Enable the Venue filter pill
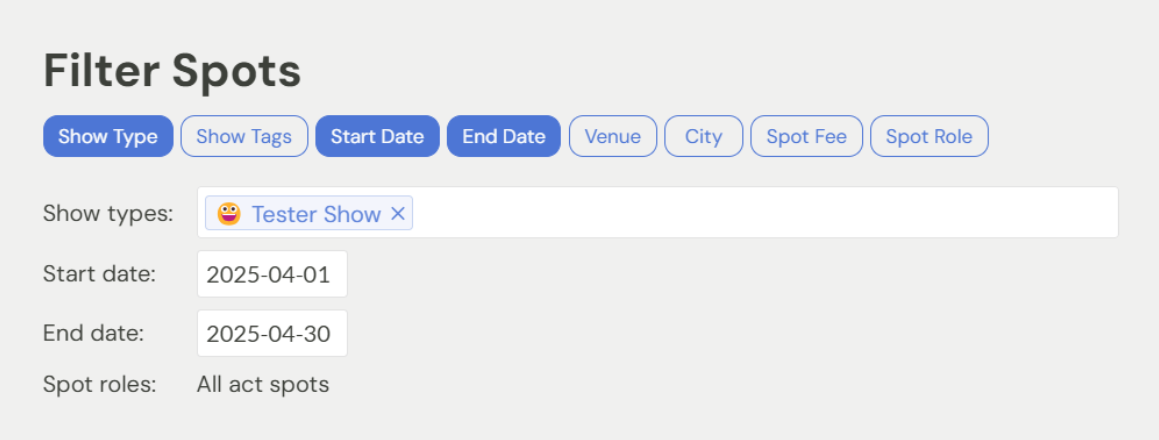The height and width of the screenshot is (440, 1159). 613,137
